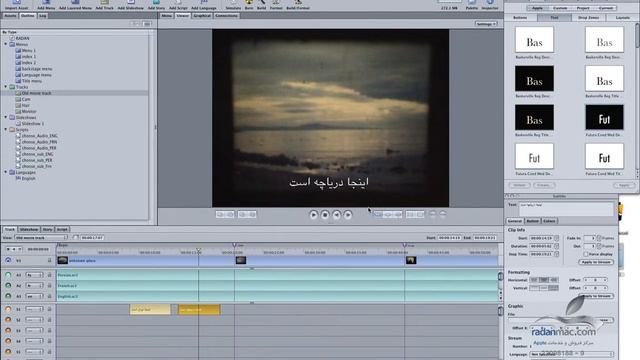Open the Drop Zones palette tab

[589, 18]
